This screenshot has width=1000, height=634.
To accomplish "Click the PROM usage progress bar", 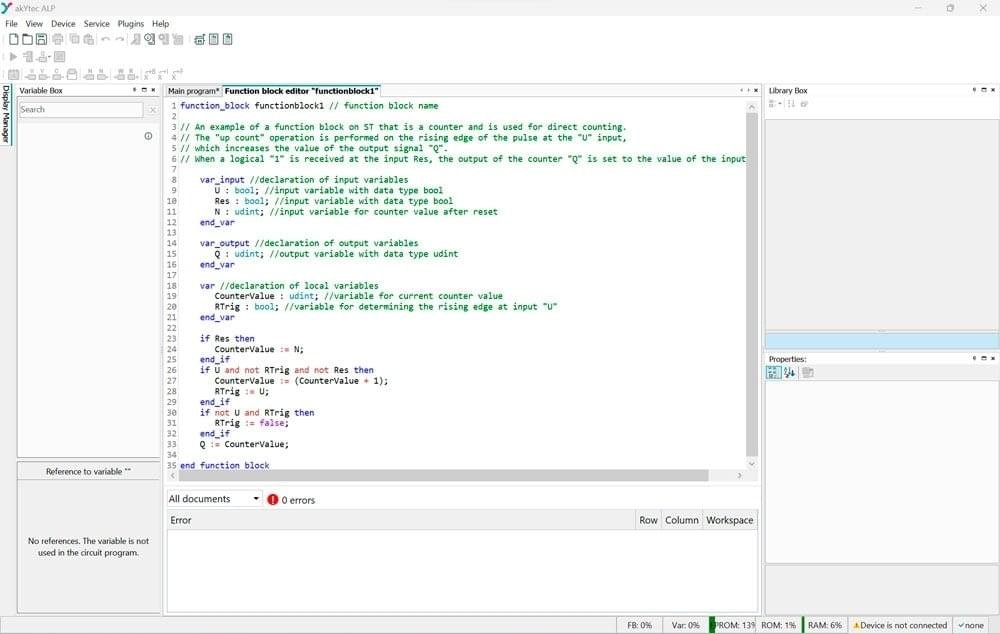I will coord(733,624).
